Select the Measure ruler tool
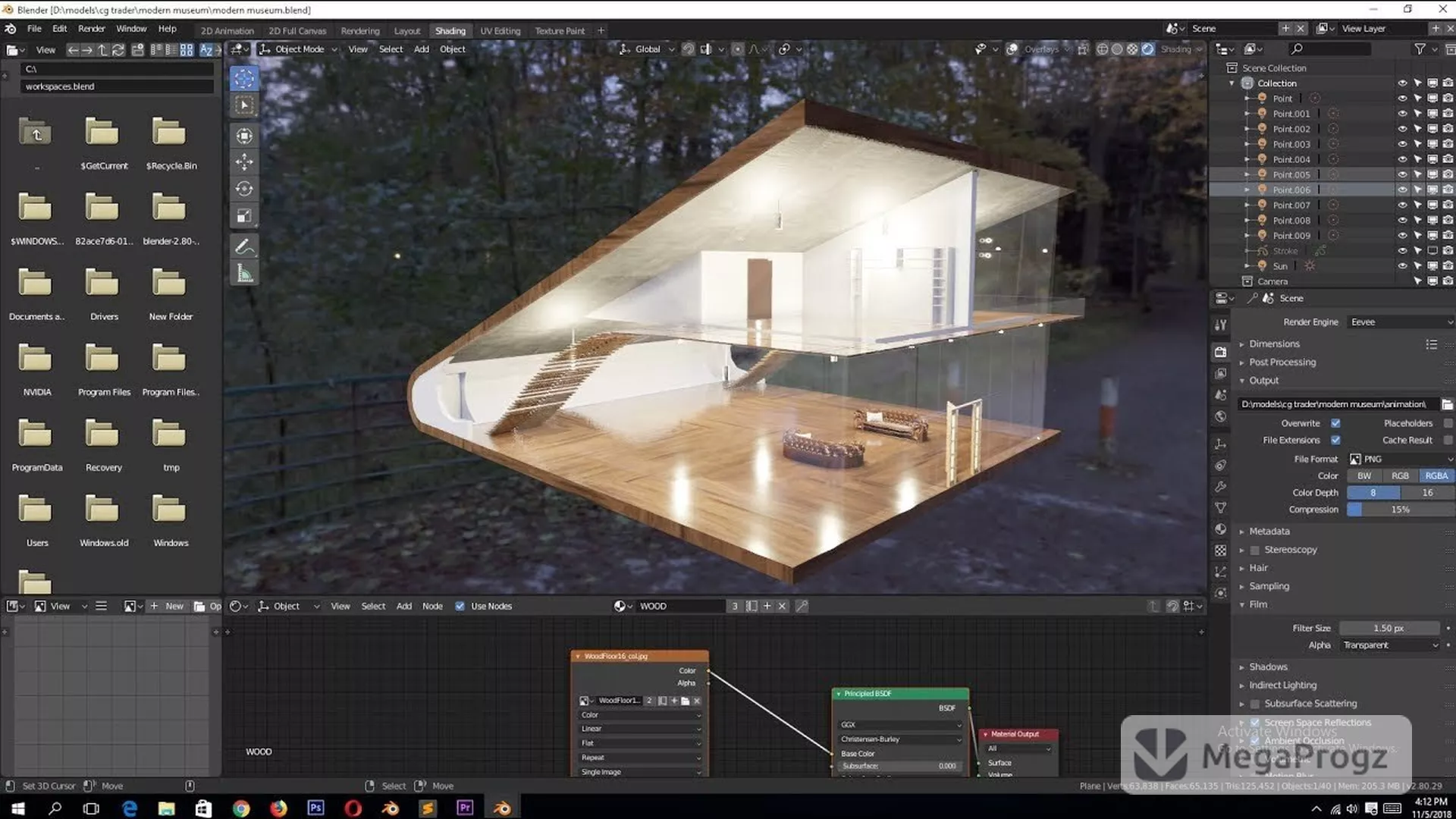This screenshot has width=1456, height=819. click(x=244, y=274)
